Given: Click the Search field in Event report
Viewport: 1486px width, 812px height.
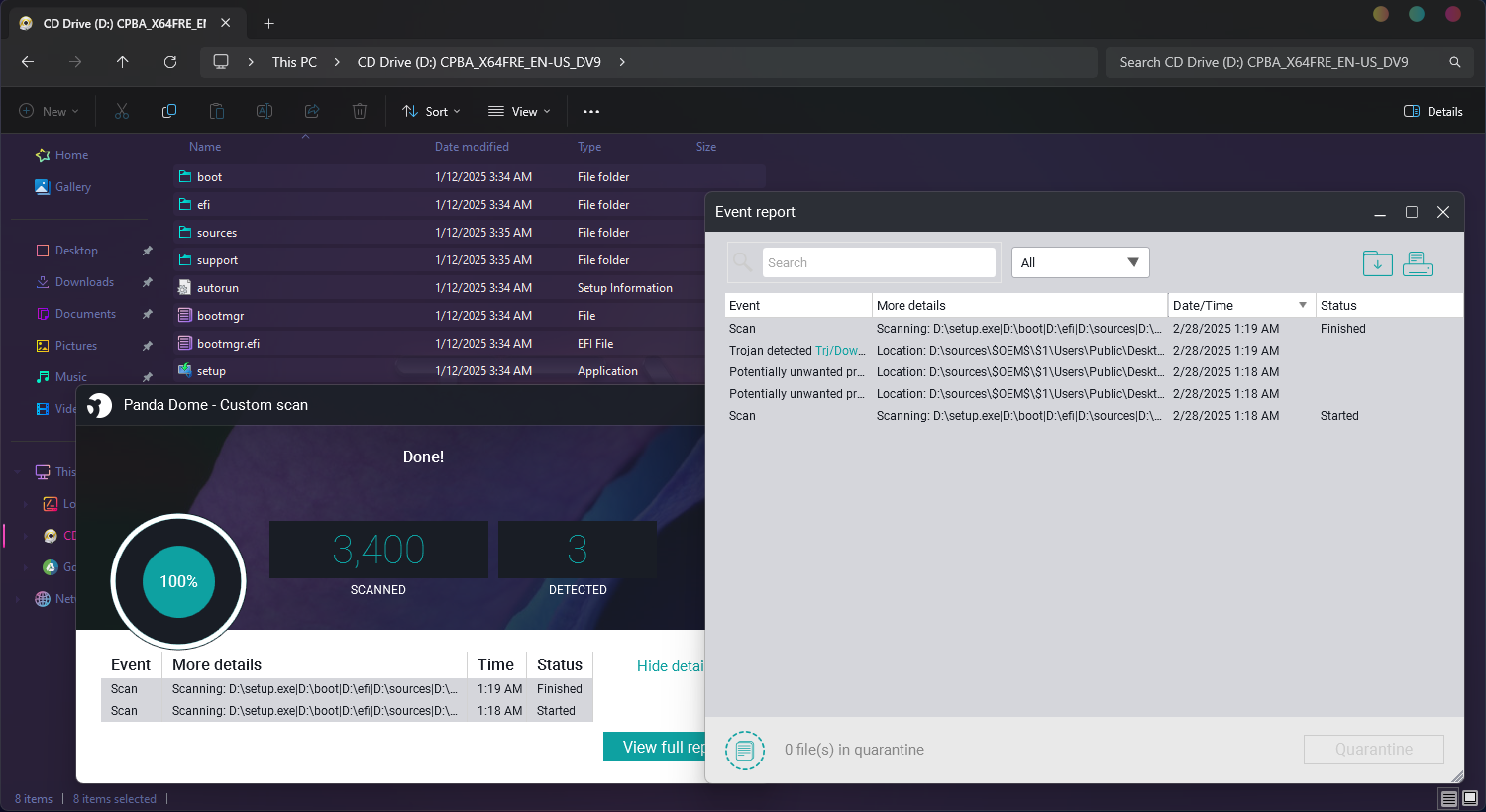Looking at the screenshot, I should pyautogui.click(x=879, y=262).
